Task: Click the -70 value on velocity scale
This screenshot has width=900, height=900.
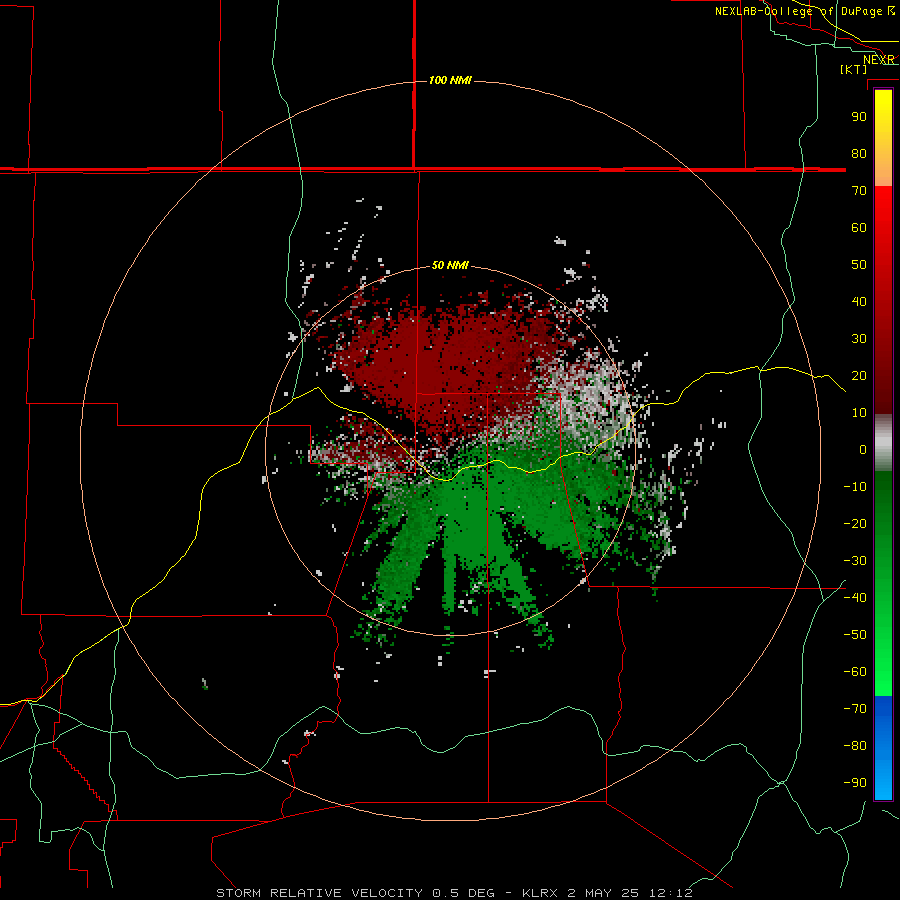Action: [855, 709]
